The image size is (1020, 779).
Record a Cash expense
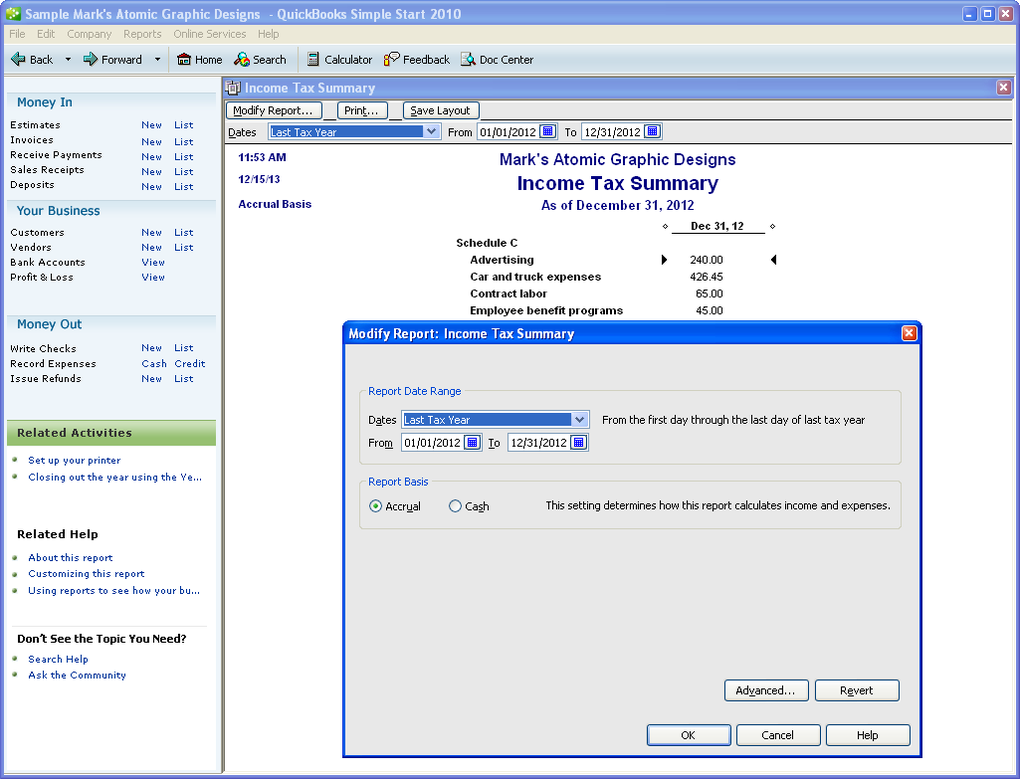(154, 363)
